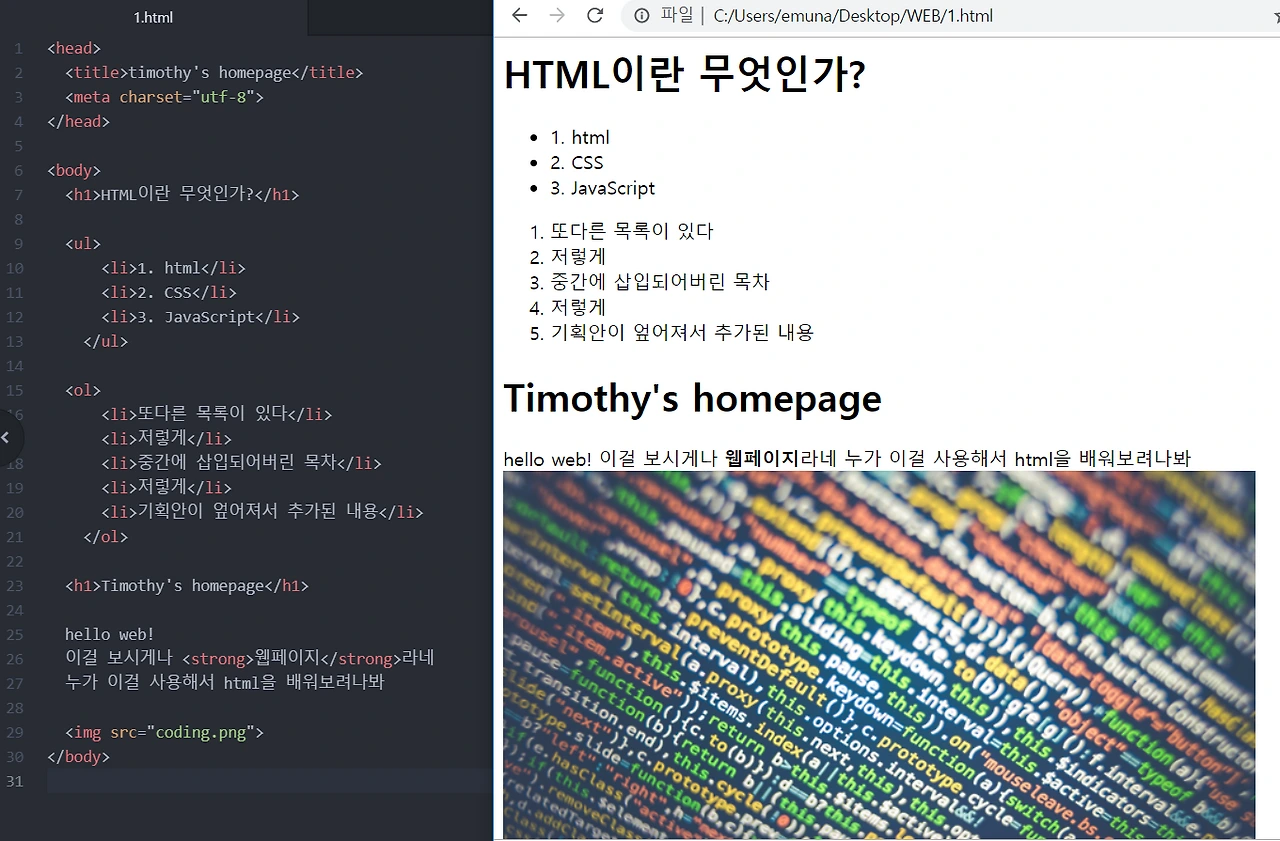1280x841 pixels.
Task: Select the '1. html' bullet in the page
Action: pos(580,137)
